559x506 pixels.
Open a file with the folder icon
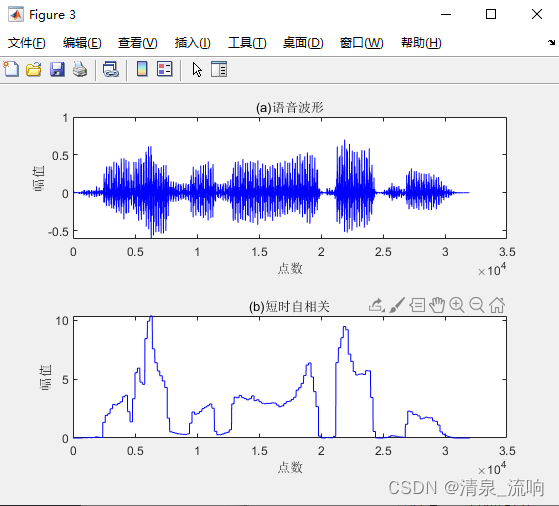[34, 69]
